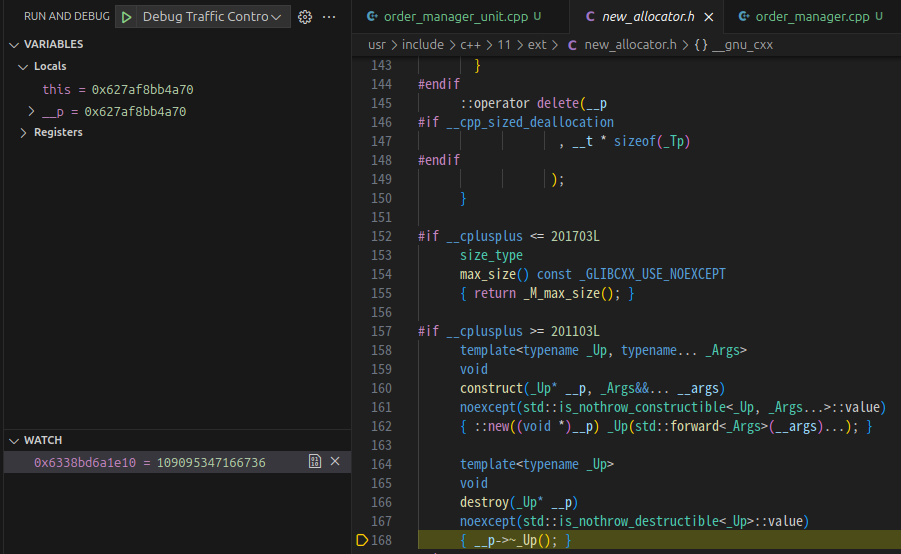The image size is (901, 554).
Task: Click line number 160 in gutter
Action: tap(381, 388)
